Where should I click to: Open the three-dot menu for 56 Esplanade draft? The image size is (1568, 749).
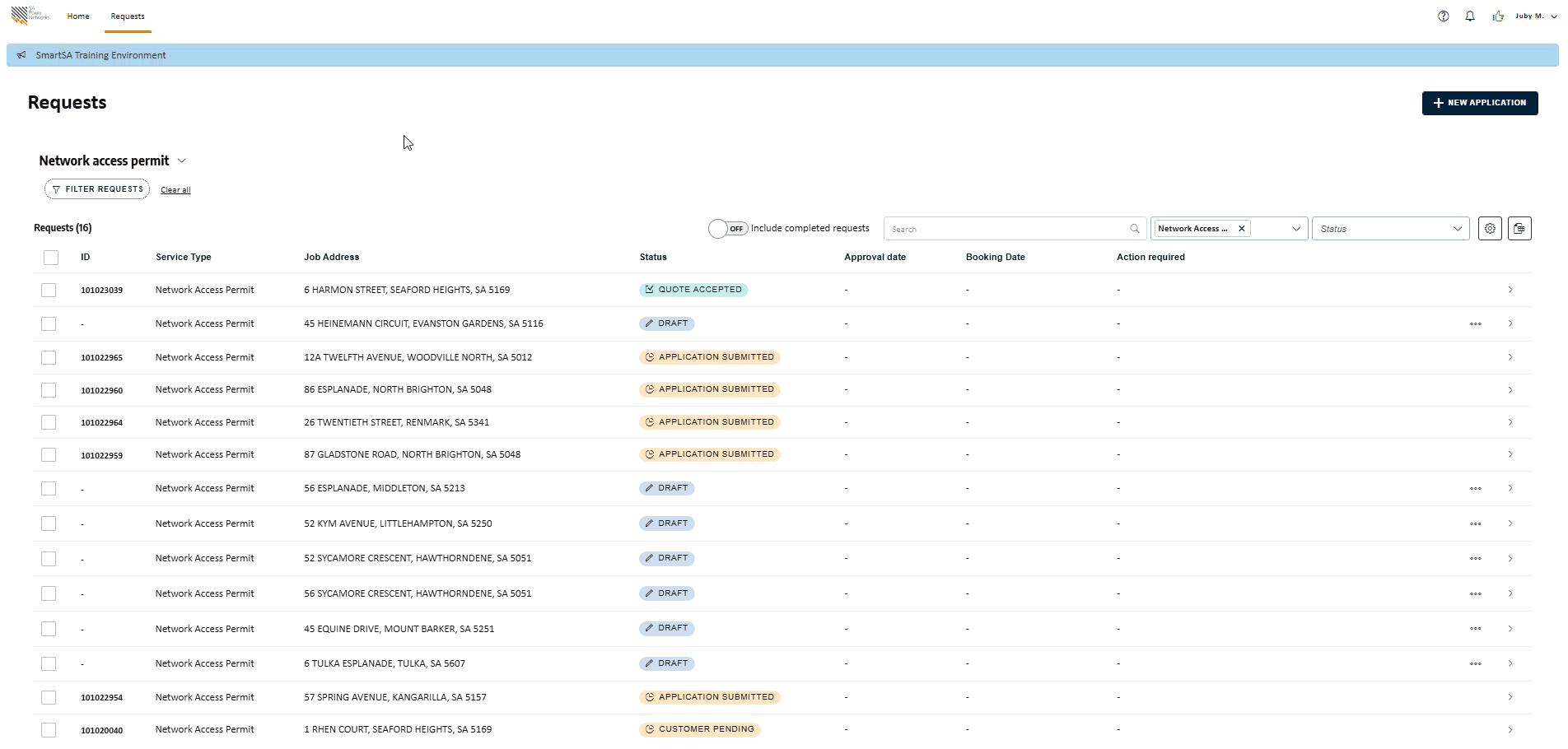pos(1475,488)
